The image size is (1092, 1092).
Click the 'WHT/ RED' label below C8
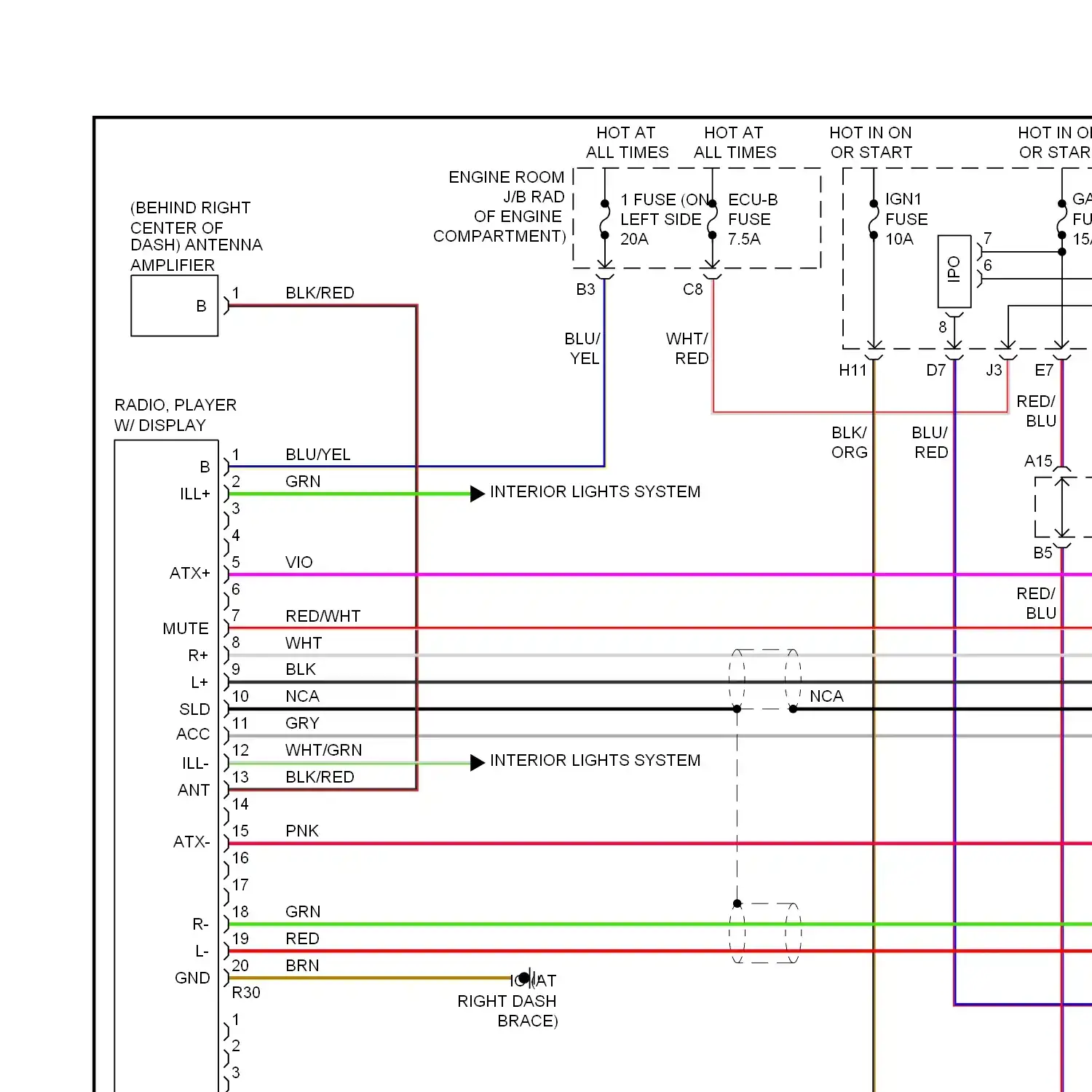[687, 349]
